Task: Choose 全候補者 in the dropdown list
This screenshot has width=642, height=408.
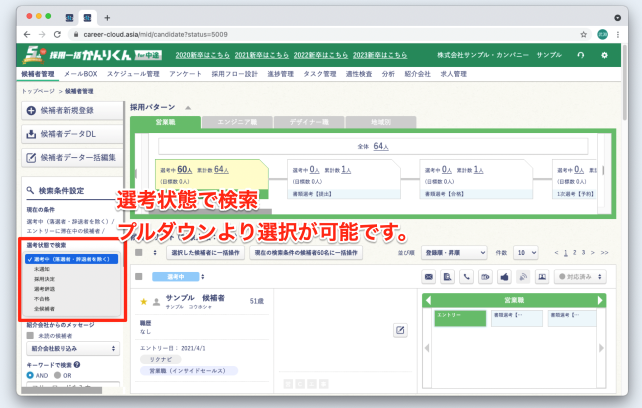Action: tap(44, 308)
